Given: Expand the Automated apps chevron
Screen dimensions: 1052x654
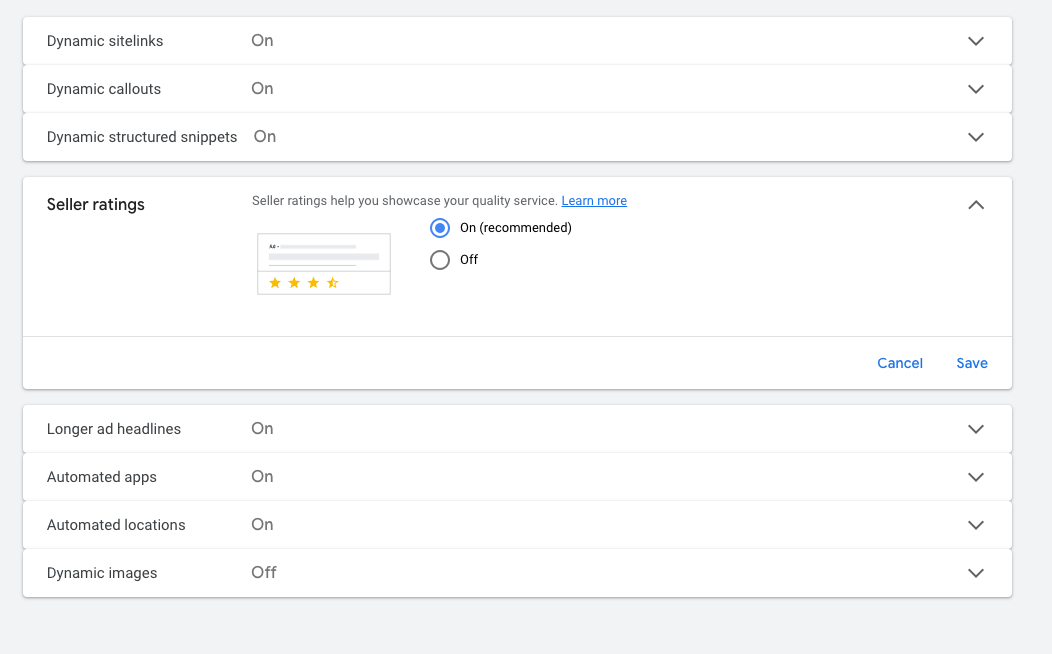Looking at the screenshot, I should pos(976,477).
